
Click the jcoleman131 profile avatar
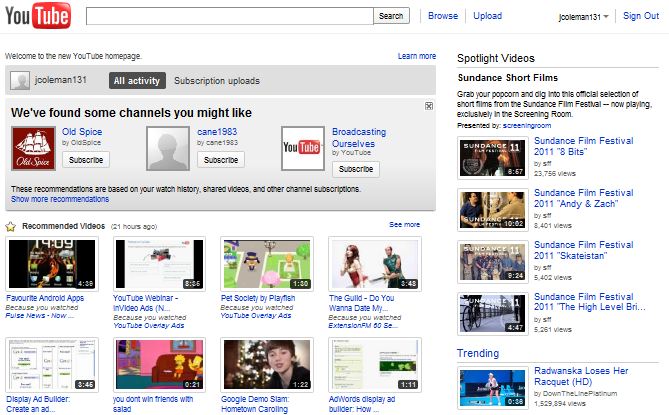[x=20, y=81]
